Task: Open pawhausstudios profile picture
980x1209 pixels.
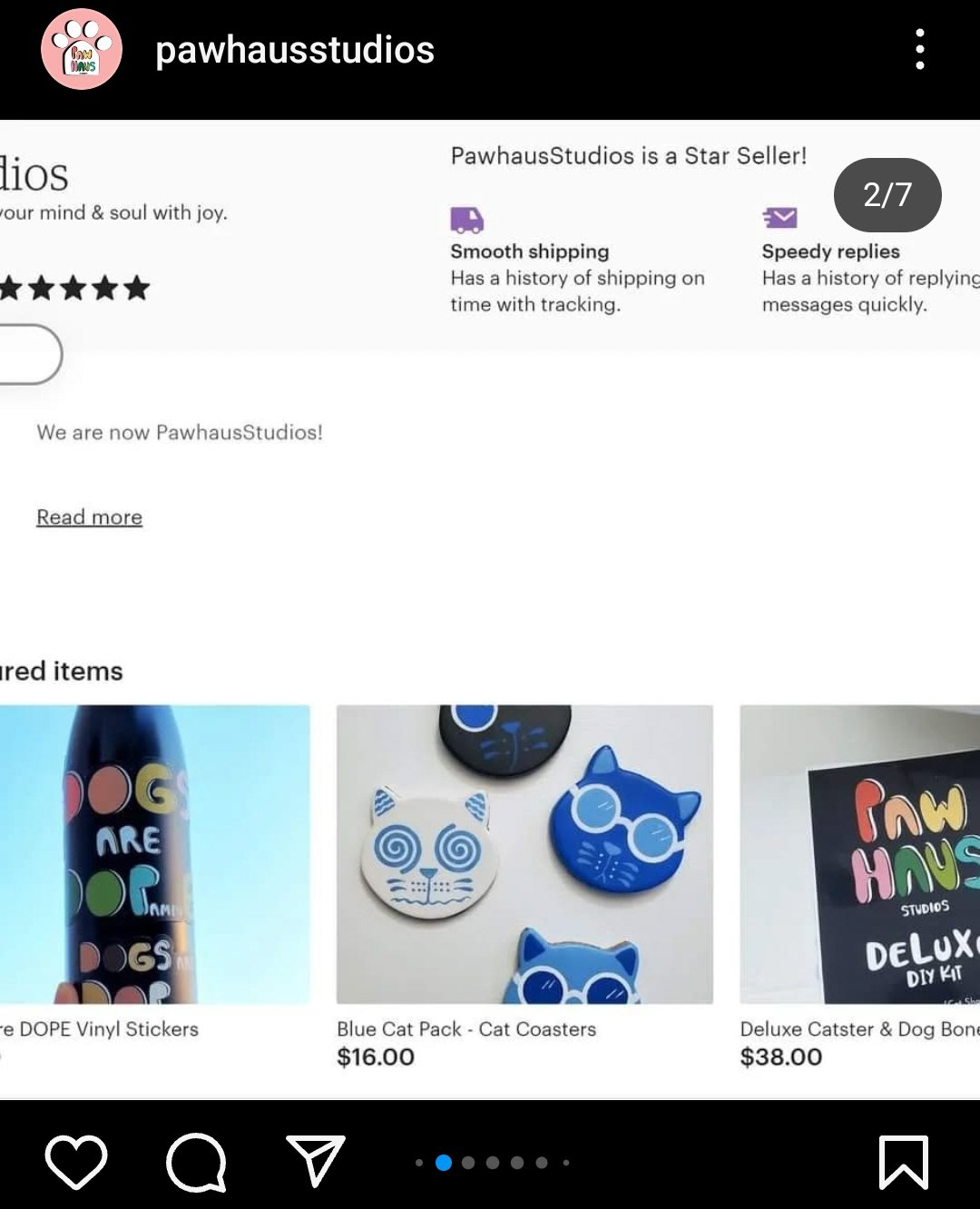Action: (x=82, y=49)
